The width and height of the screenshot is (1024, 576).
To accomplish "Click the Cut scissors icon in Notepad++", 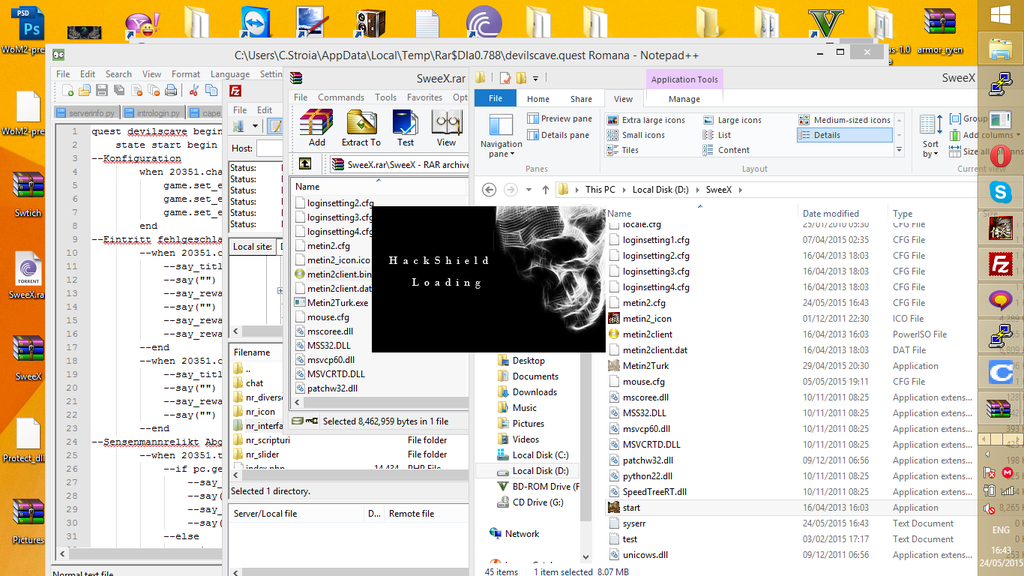I will click(194, 91).
